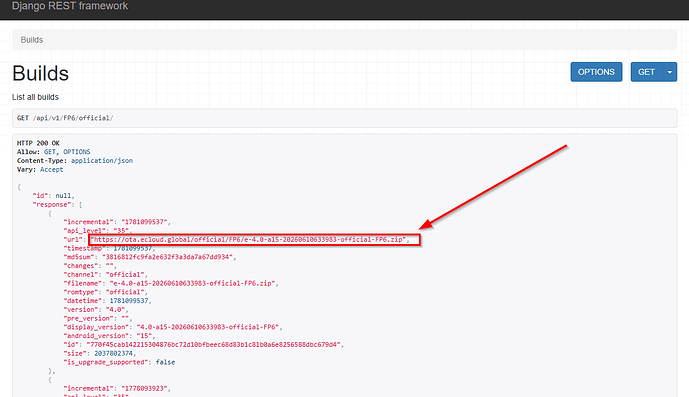This screenshot has height=397, width=689.
Task: Click the 'Allow: GET, OPTIONS' header line
Action: [x=54, y=152]
